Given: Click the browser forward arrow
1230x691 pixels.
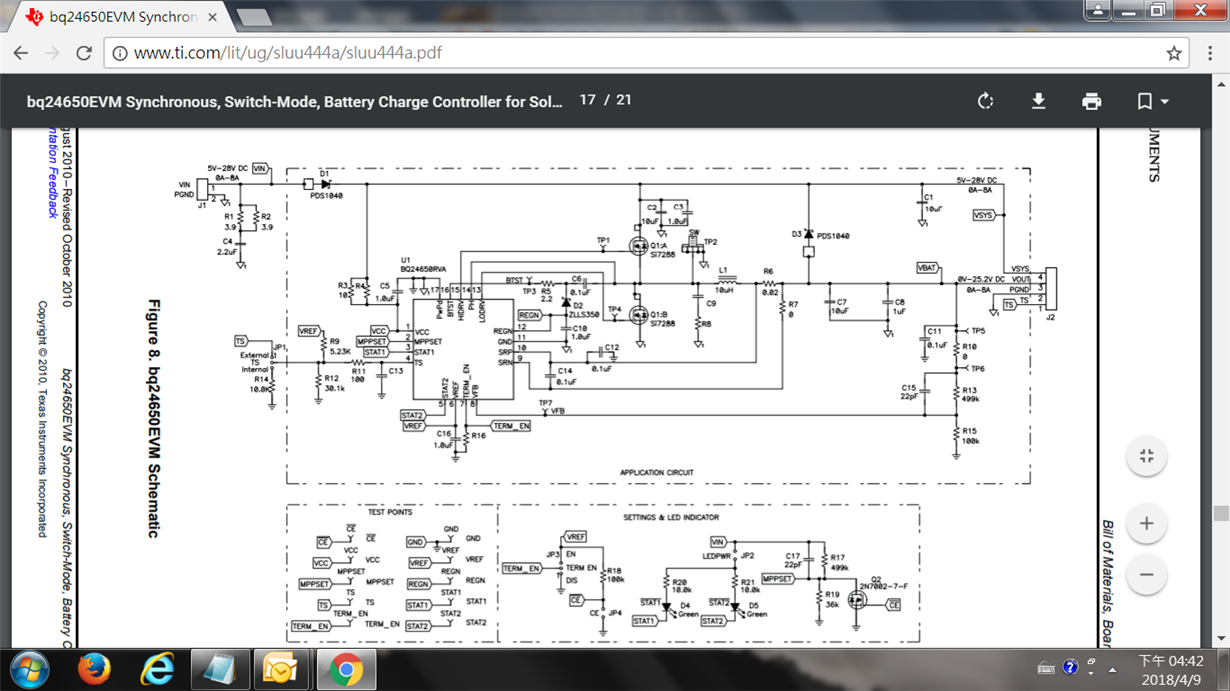Looking at the screenshot, I should [x=52, y=53].
